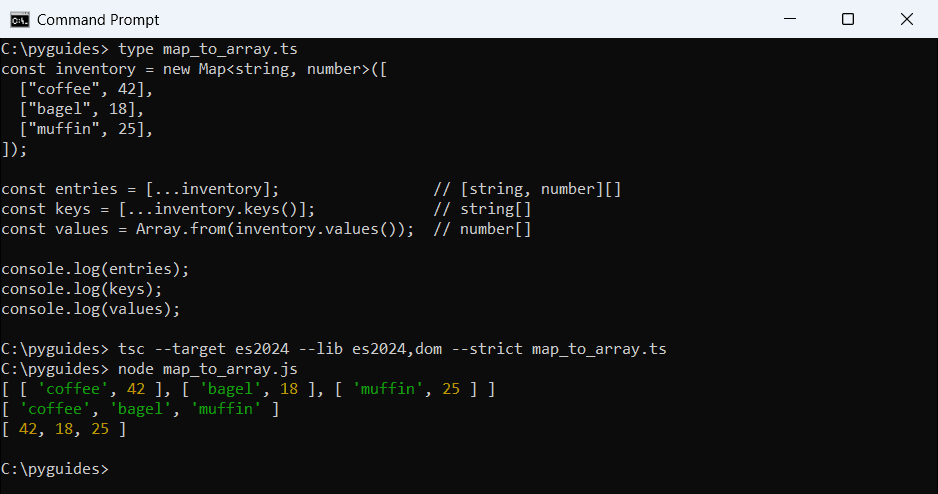Click the values output line [ 42, 18, 25 ]
938x494 pixels.
pos(63,429)
